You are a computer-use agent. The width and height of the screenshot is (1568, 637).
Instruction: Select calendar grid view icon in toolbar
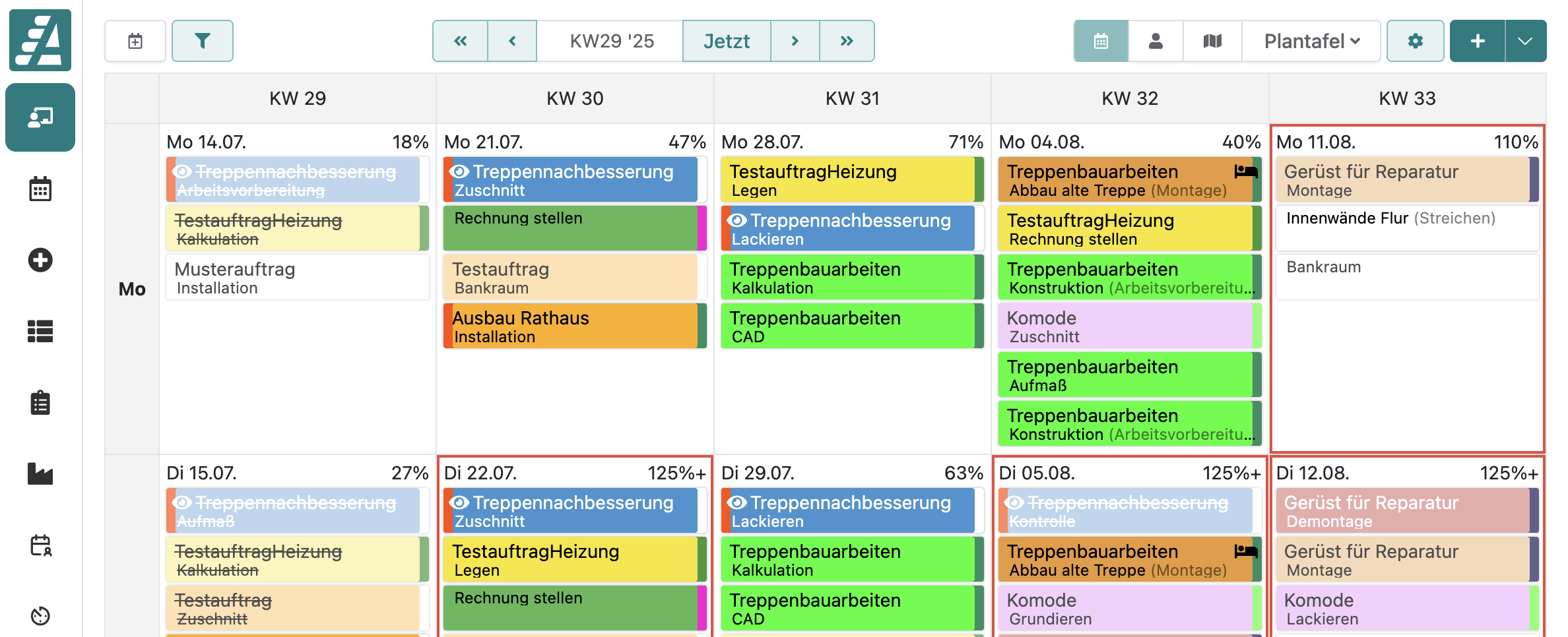(x=1101, y=41)
